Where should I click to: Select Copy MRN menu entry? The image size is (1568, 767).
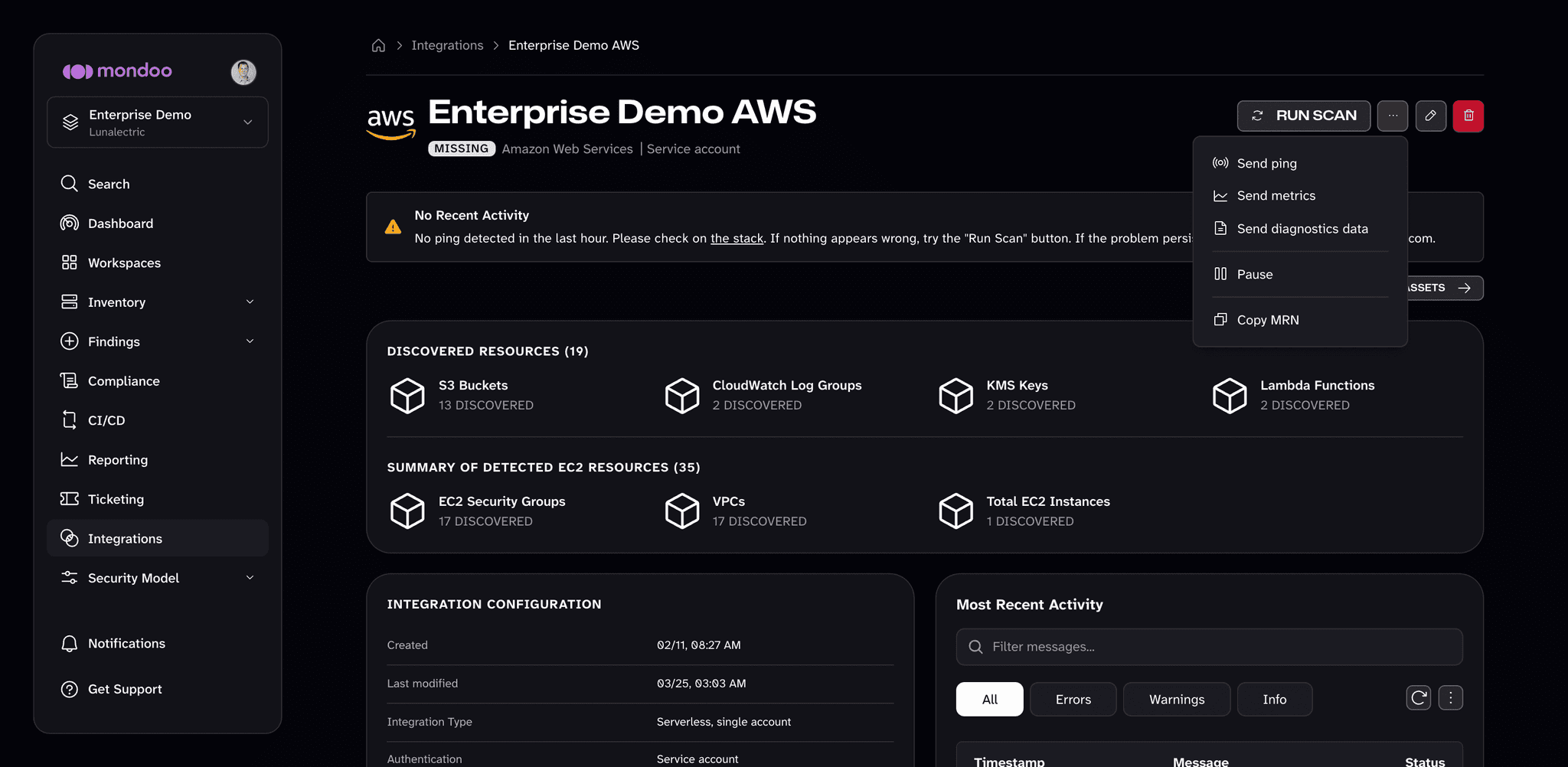point(1300,320)
